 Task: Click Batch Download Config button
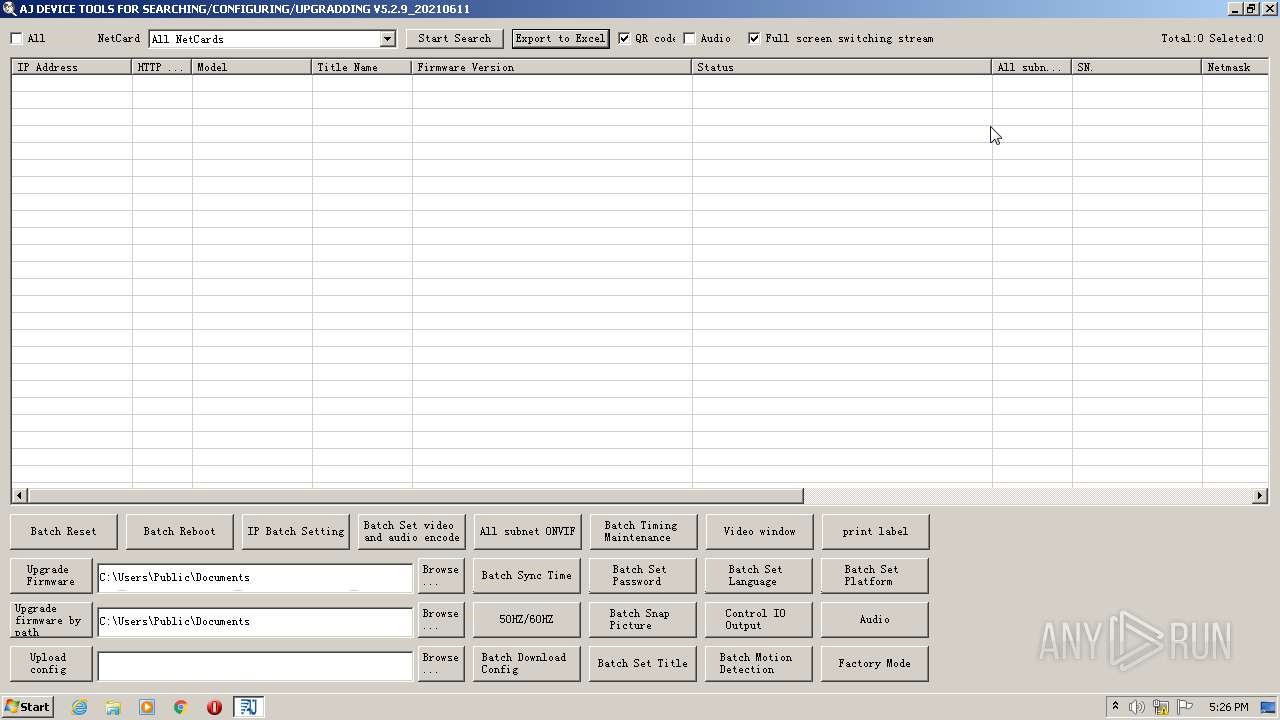(527, 664)
